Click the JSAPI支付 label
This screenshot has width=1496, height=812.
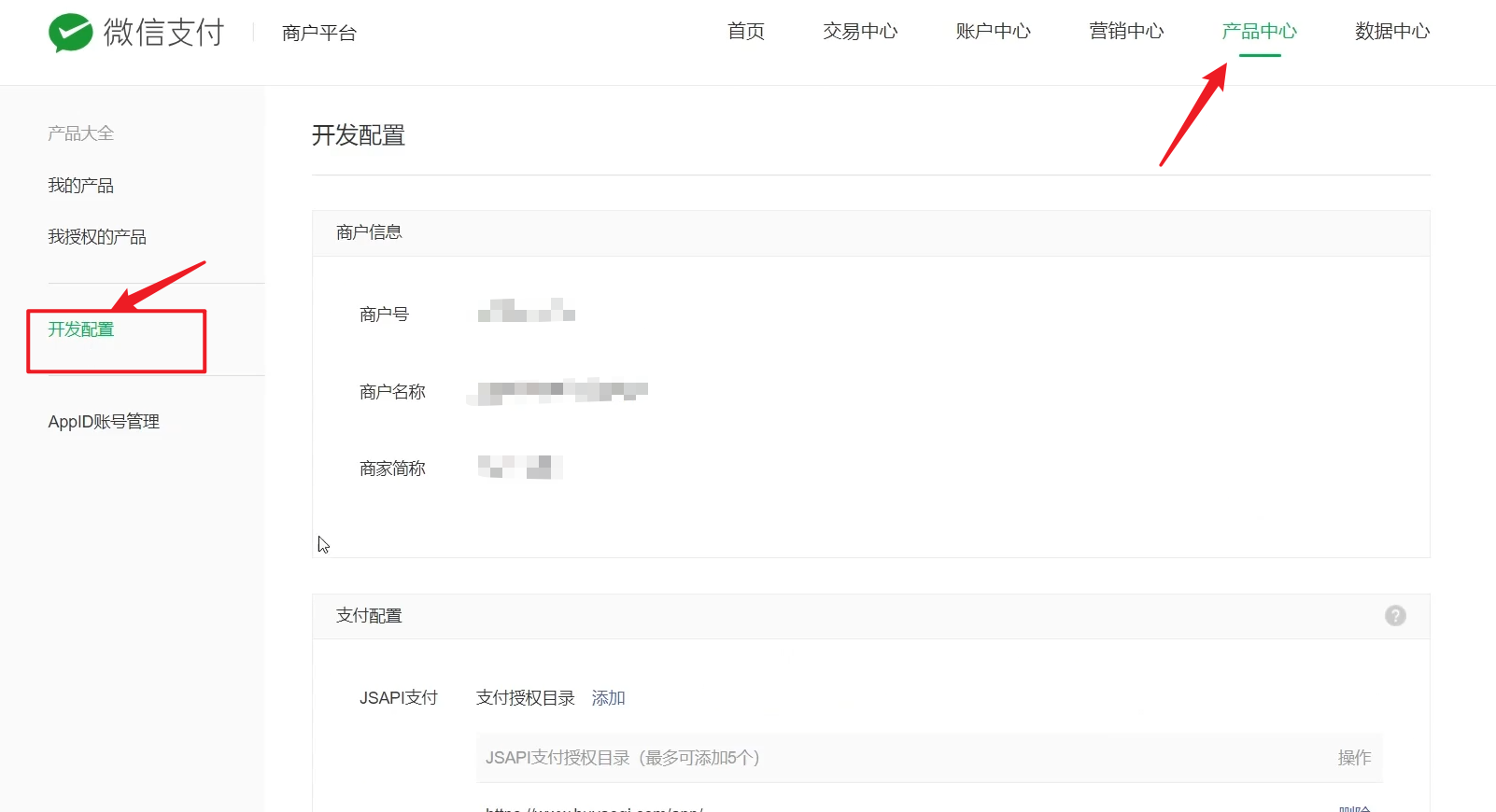[399, 698]
